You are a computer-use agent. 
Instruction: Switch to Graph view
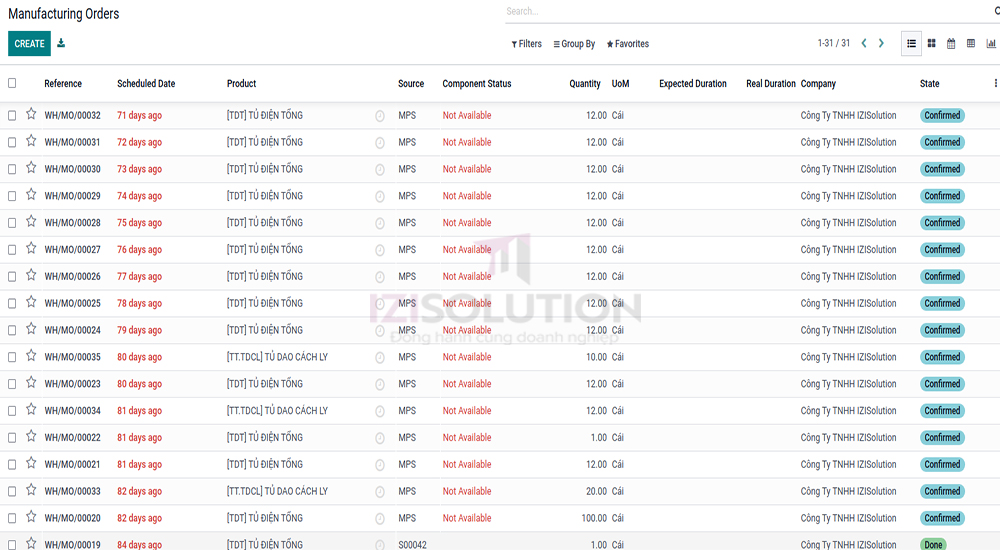(x=991, y=43)
